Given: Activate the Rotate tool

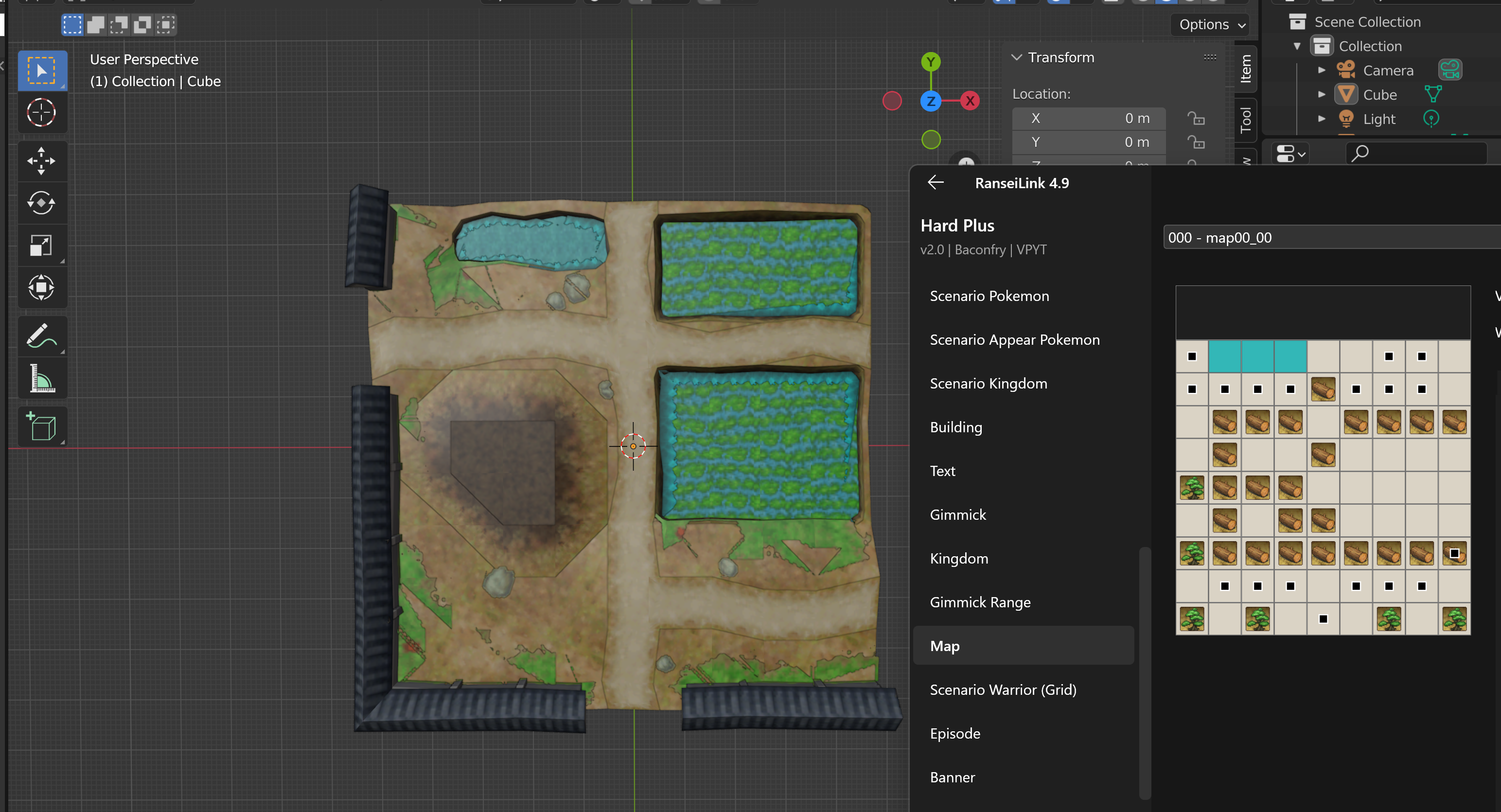Looking at the screenshot, I should [41, 203].
